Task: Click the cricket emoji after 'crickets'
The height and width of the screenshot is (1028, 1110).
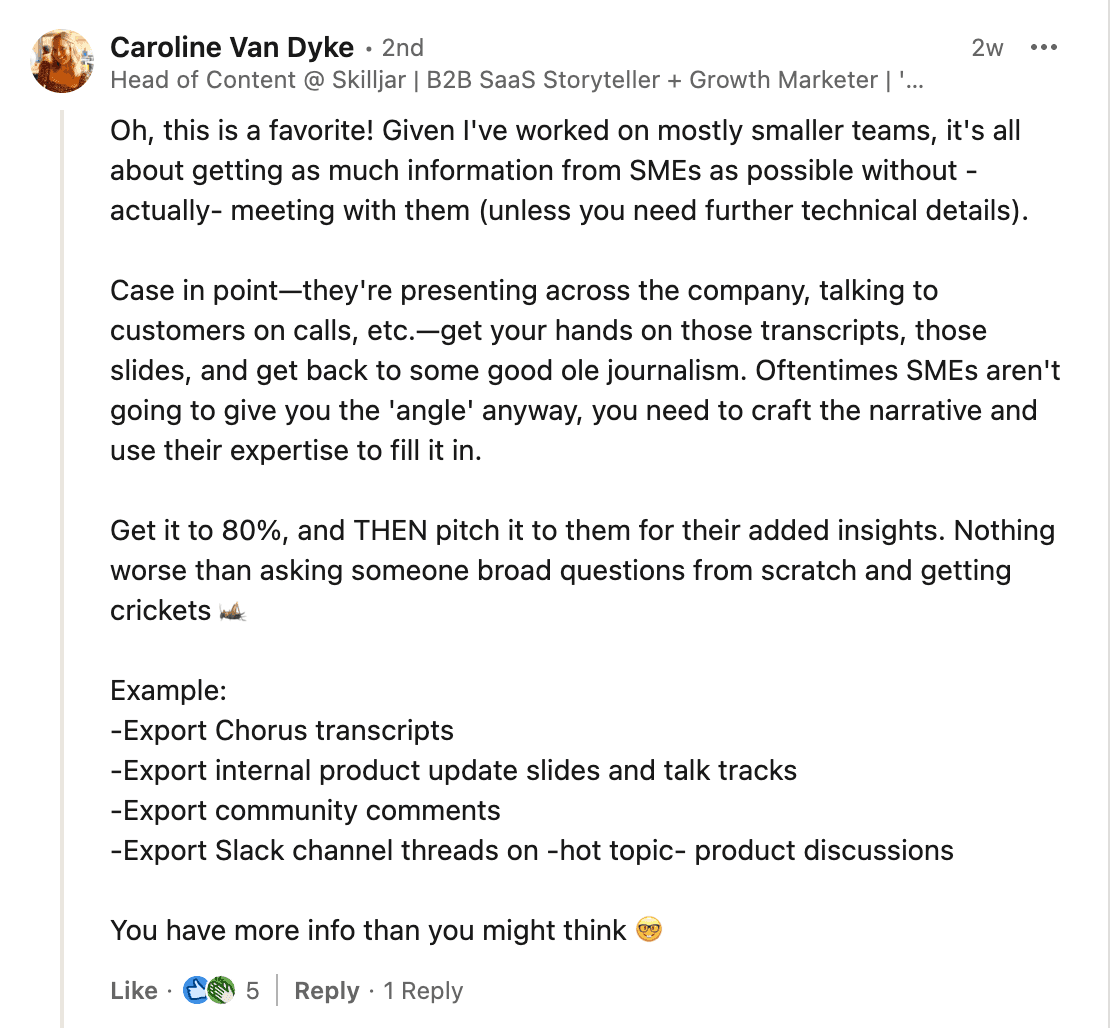Action: [x=232, y=611]
